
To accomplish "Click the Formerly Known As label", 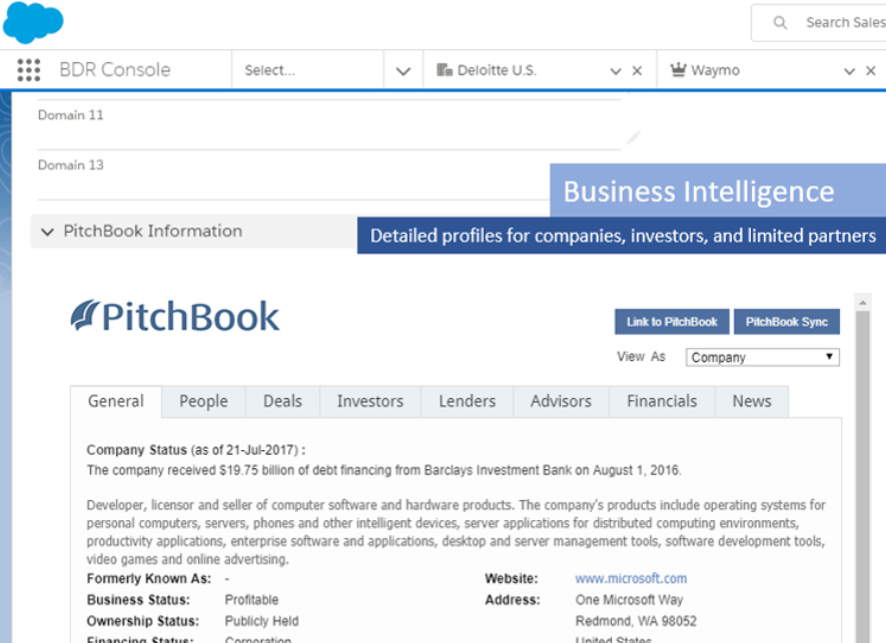I will (149, 579).
